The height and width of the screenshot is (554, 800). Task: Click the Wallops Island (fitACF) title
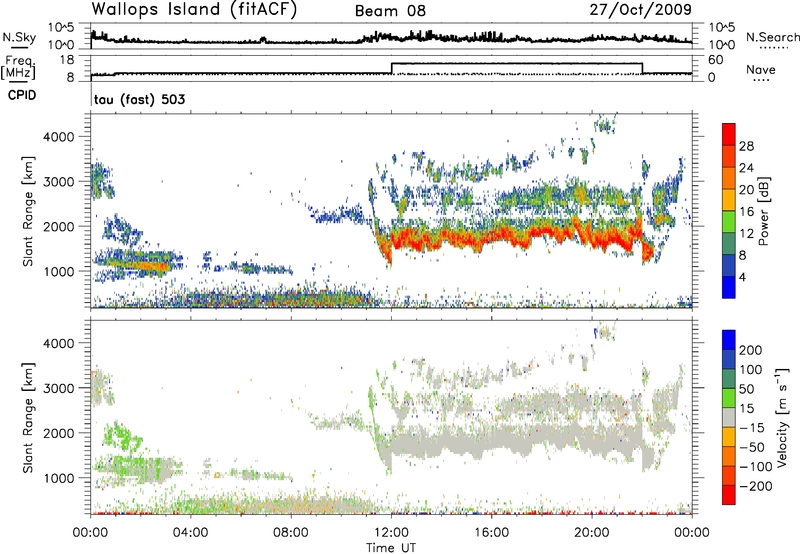click(194, 10)
